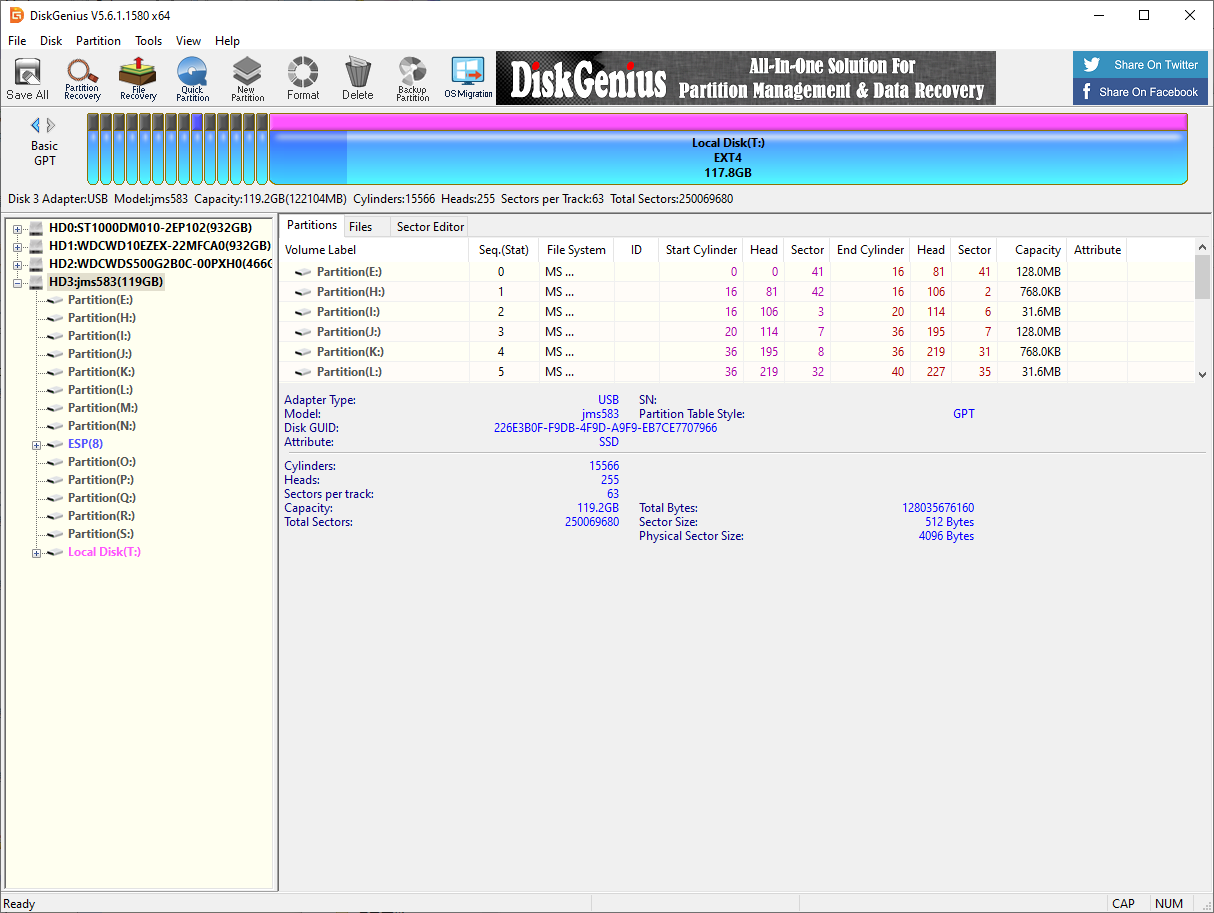The width and height of the screenshot is (1214, 913).
Task: Expand the HD0 ST1000DM010 disk node
Action: [18, 229]
